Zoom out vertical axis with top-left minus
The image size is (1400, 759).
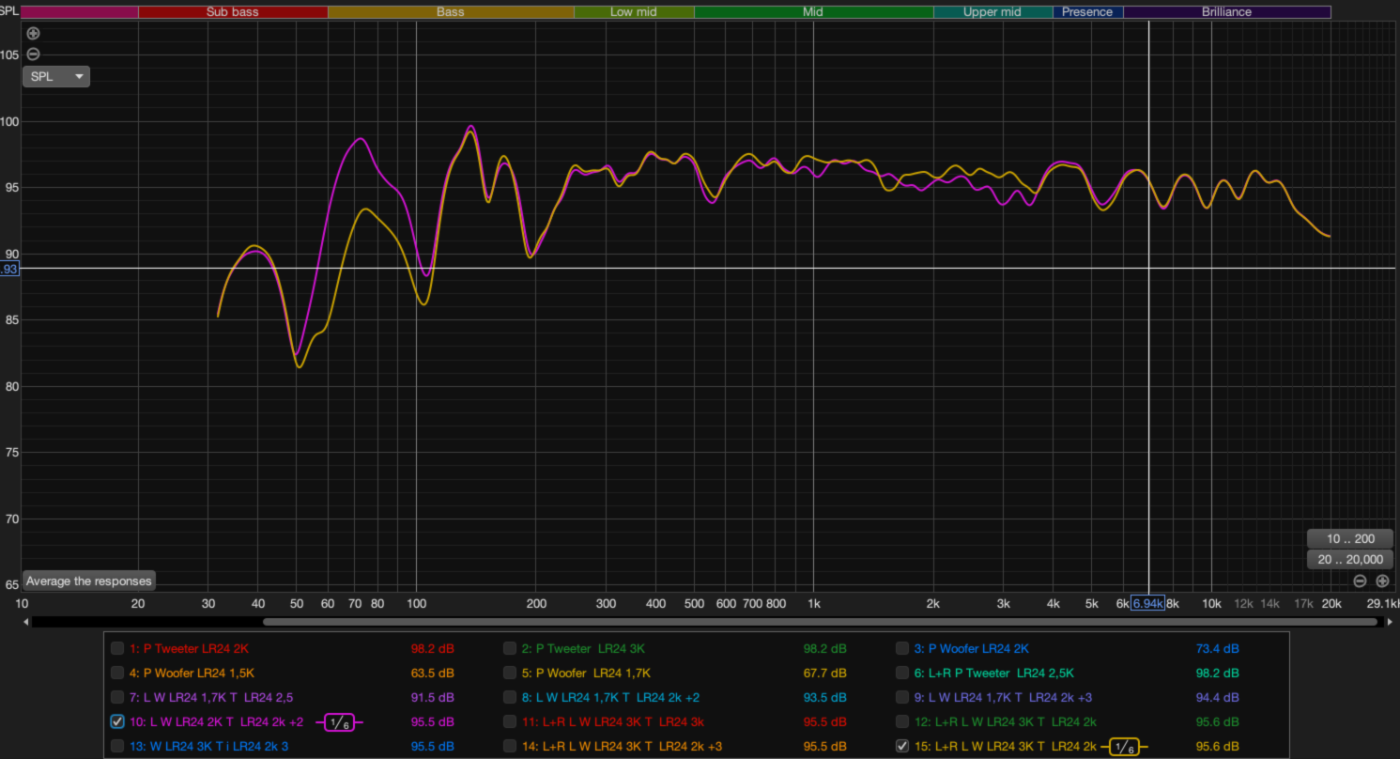(33, 54)
